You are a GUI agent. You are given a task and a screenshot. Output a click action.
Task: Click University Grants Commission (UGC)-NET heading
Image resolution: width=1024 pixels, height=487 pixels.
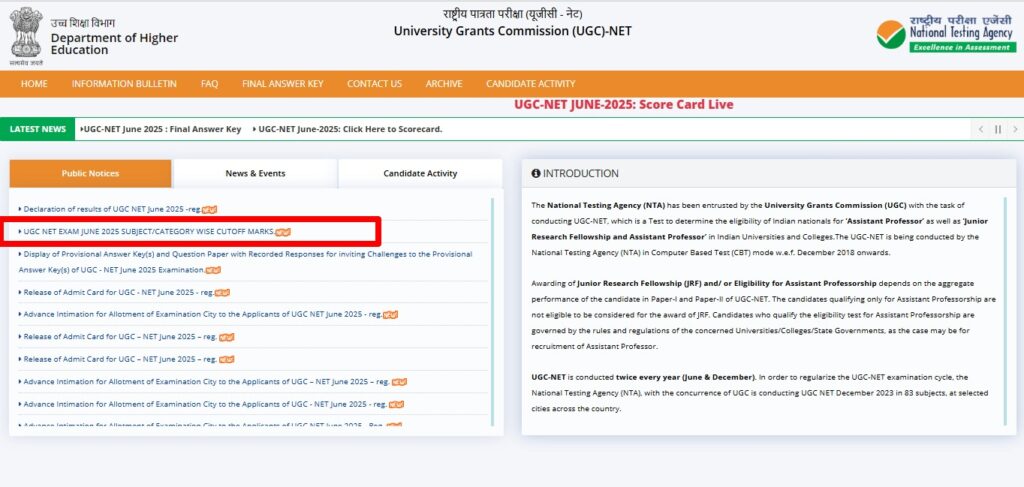(513, 31)
